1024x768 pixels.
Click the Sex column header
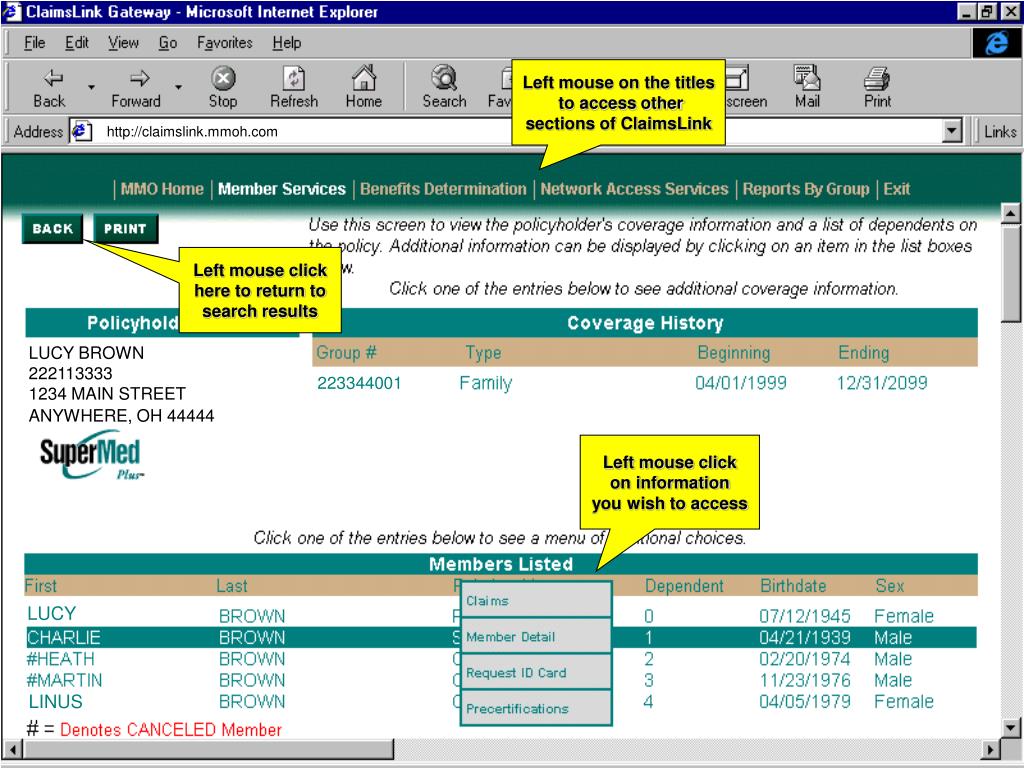click(x=889, y=586)
